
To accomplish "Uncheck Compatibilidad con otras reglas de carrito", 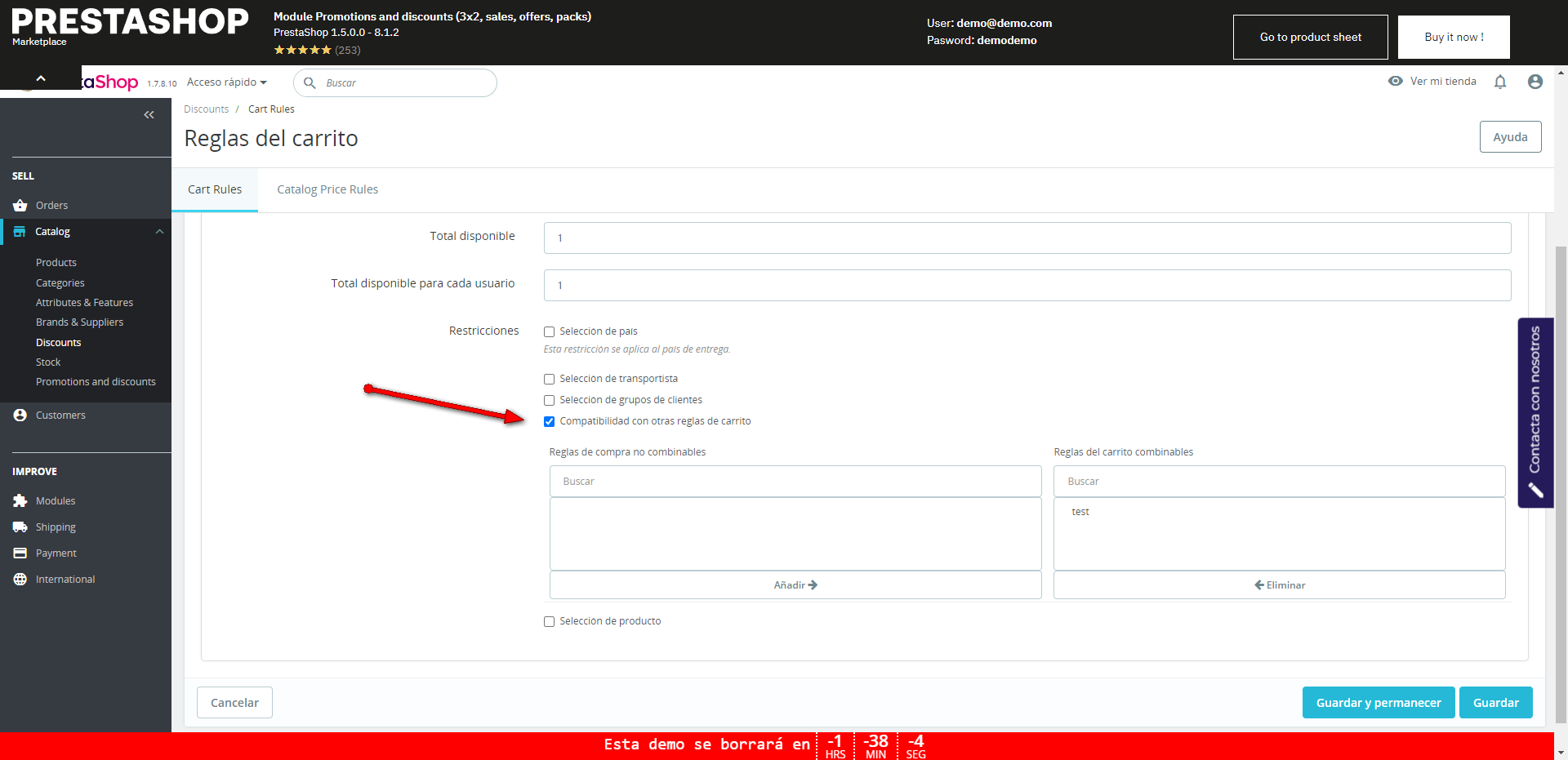I will tap(549, 421).
